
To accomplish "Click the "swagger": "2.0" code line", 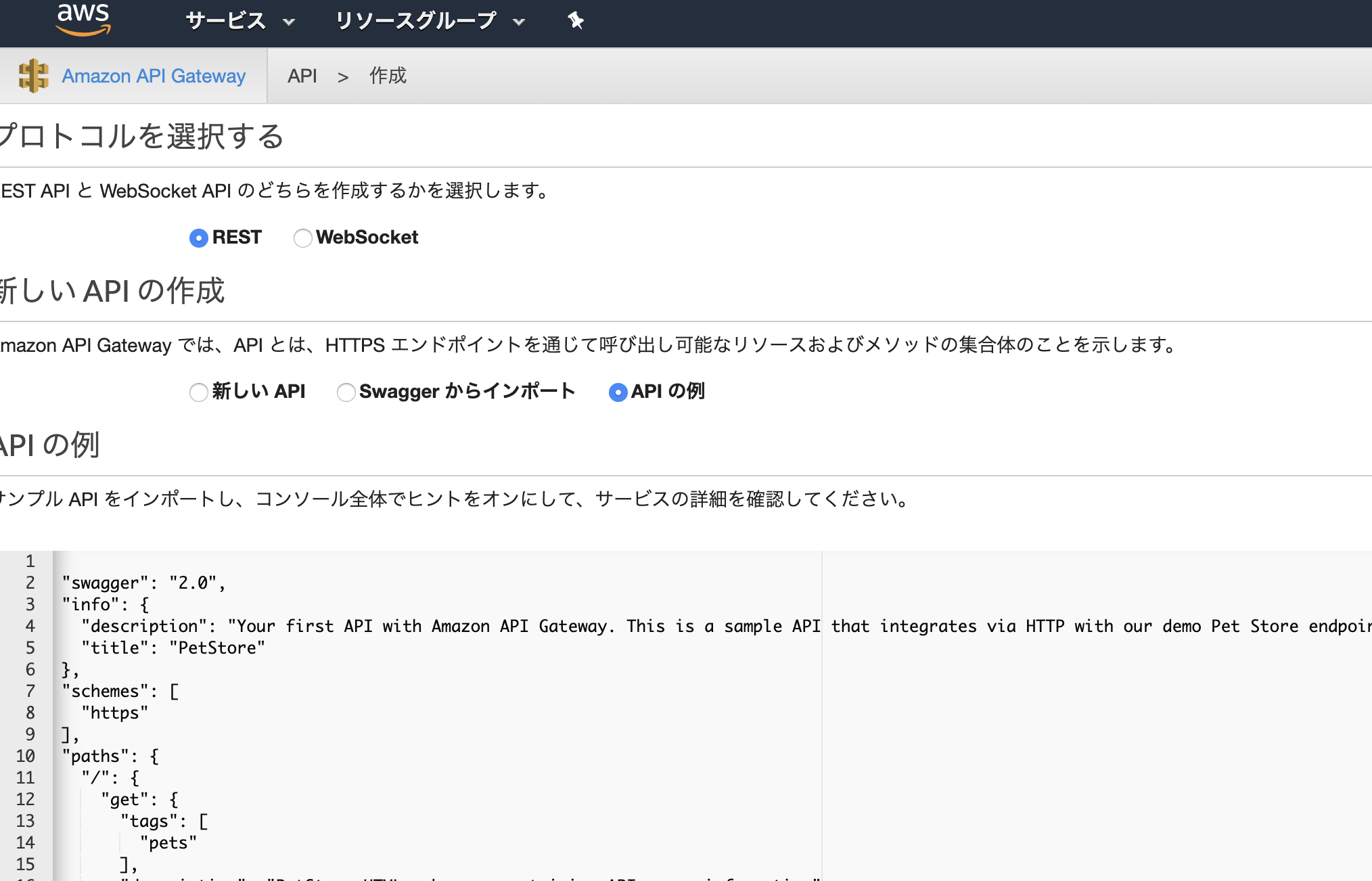I will (x=143, y=583).
